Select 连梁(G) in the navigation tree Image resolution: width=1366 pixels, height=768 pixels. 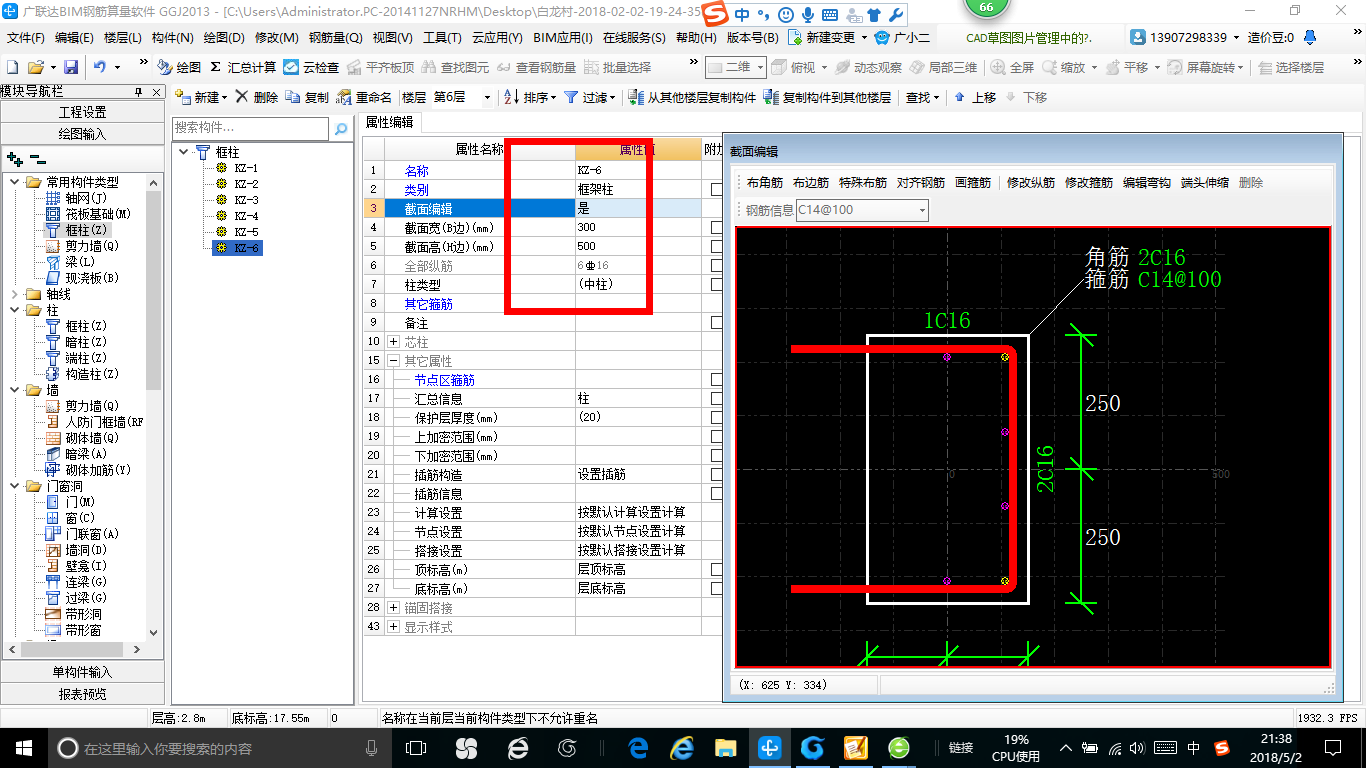coord(78,582)
